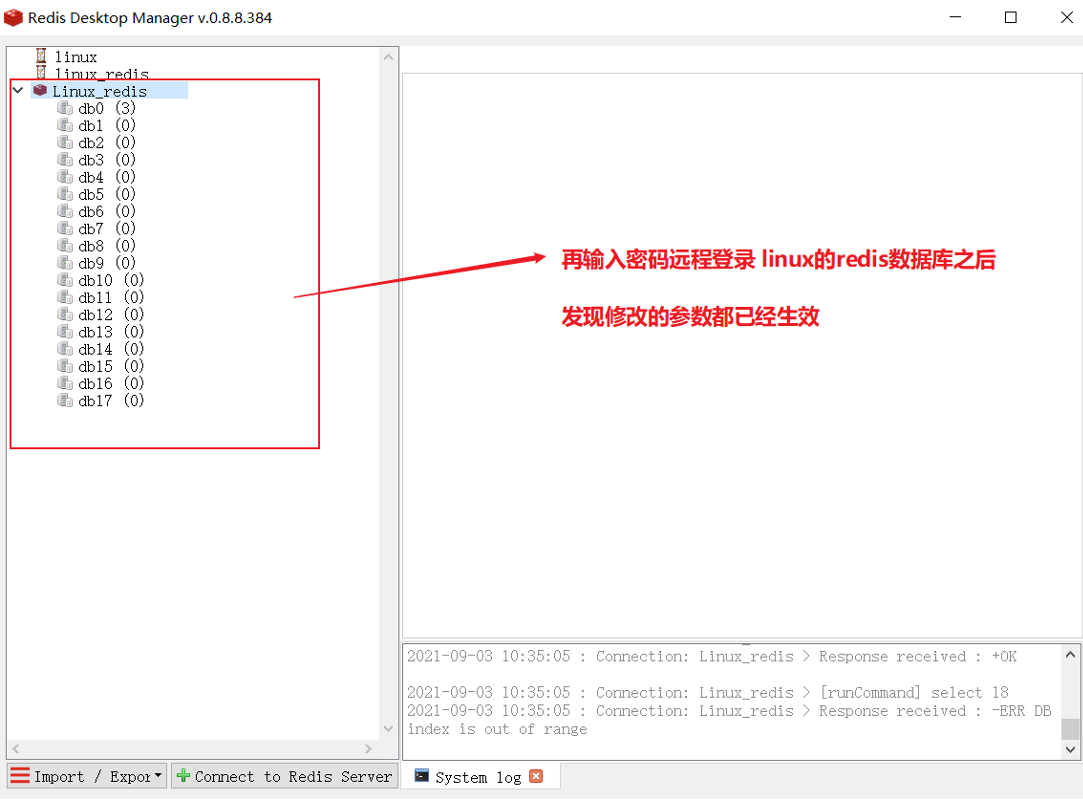Collapse the Linux_redis connection tree
Screen dimensions: 1083x809
(x=18, y=91)
